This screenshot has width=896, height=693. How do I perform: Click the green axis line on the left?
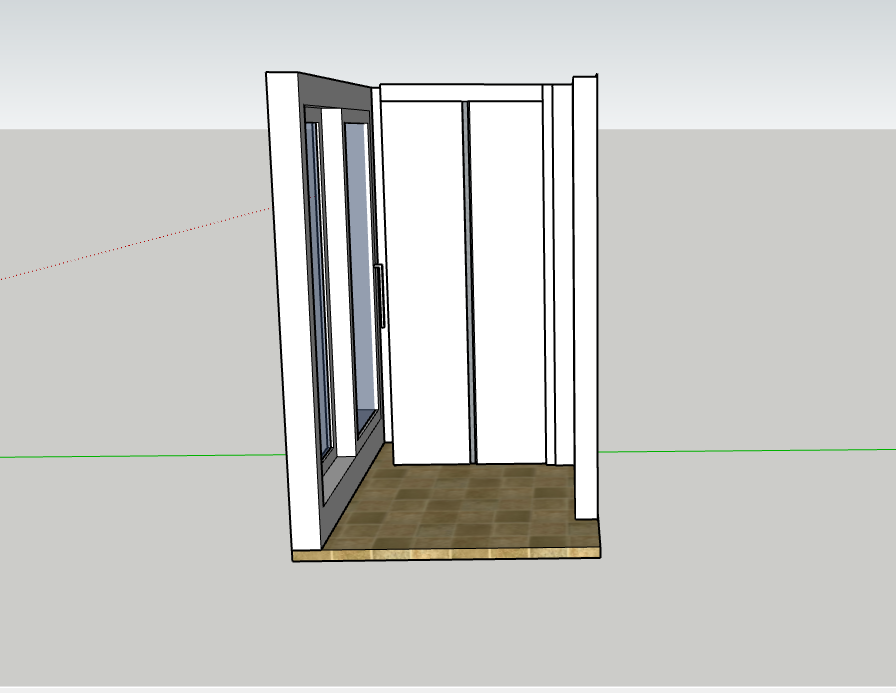143,456
